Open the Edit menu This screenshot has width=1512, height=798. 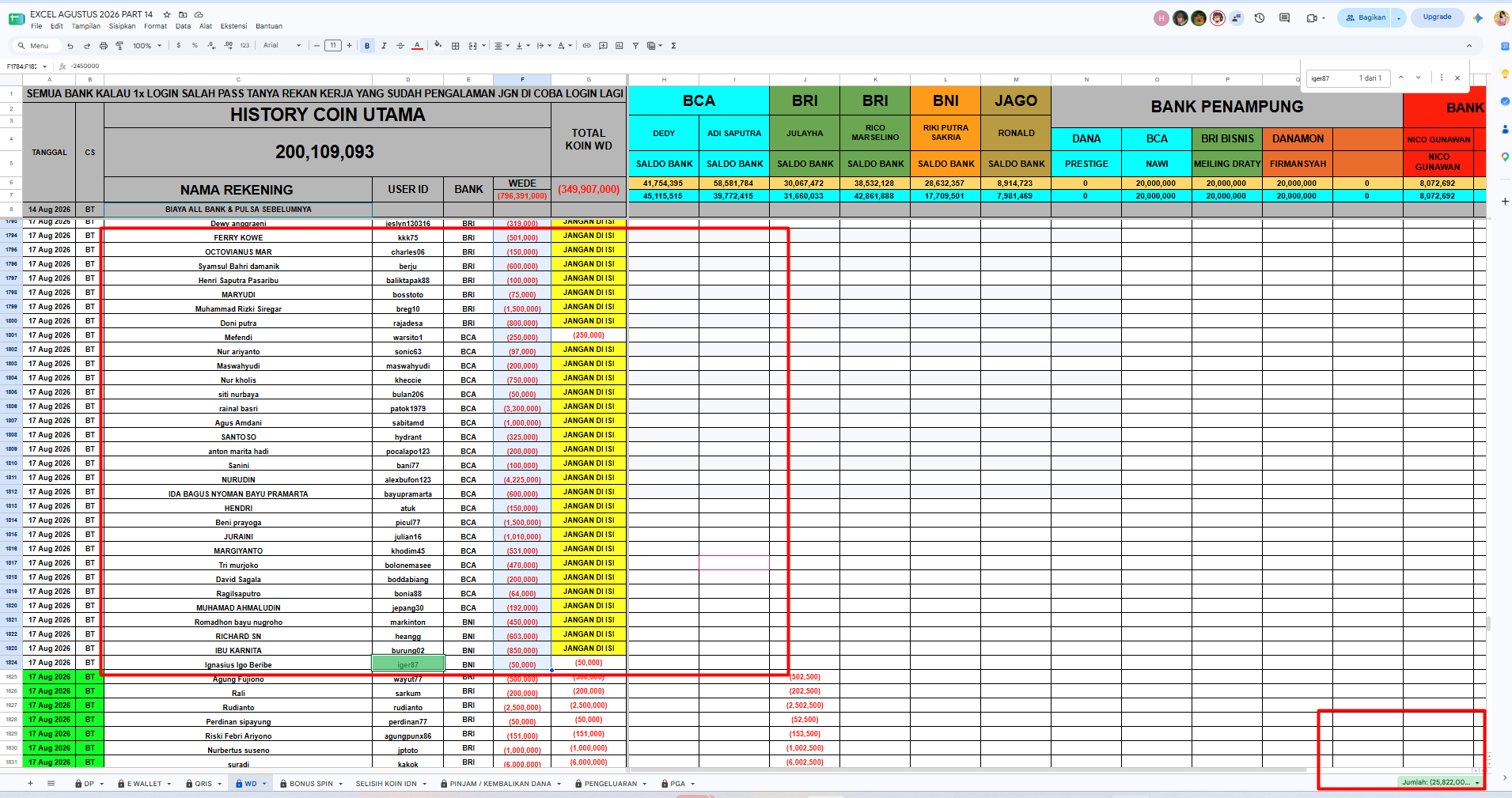[57, 26]
